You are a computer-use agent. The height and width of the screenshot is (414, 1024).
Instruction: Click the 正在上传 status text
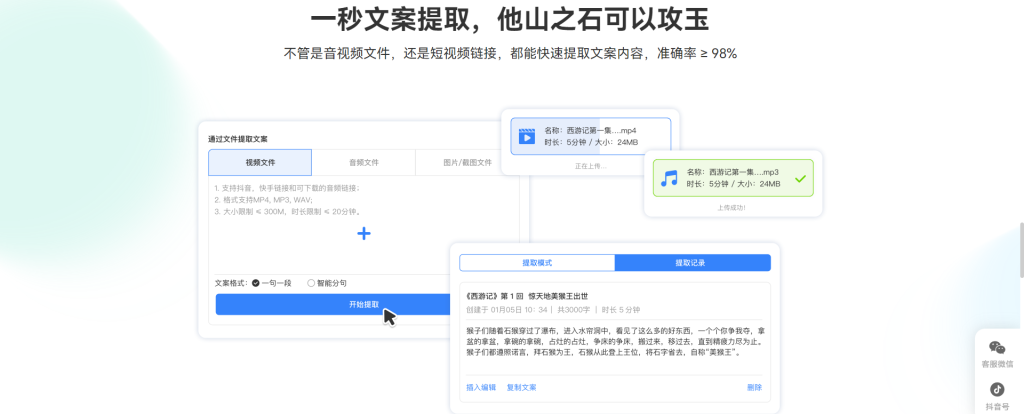click(590, 166)
